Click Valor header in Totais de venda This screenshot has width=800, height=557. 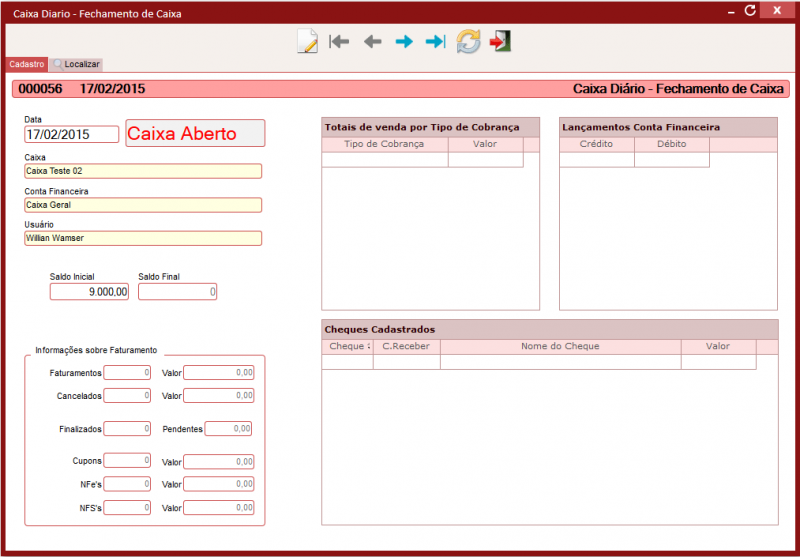tap(485, 144)
